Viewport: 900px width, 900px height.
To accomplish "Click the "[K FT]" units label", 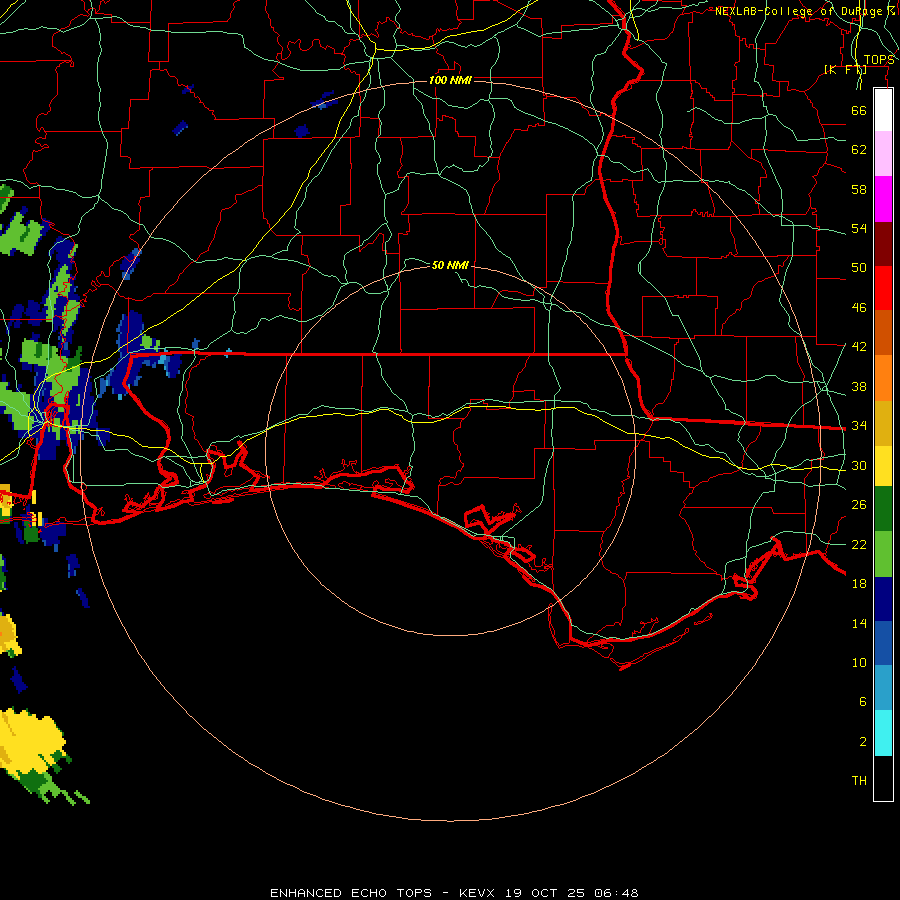I will point(845,70).
